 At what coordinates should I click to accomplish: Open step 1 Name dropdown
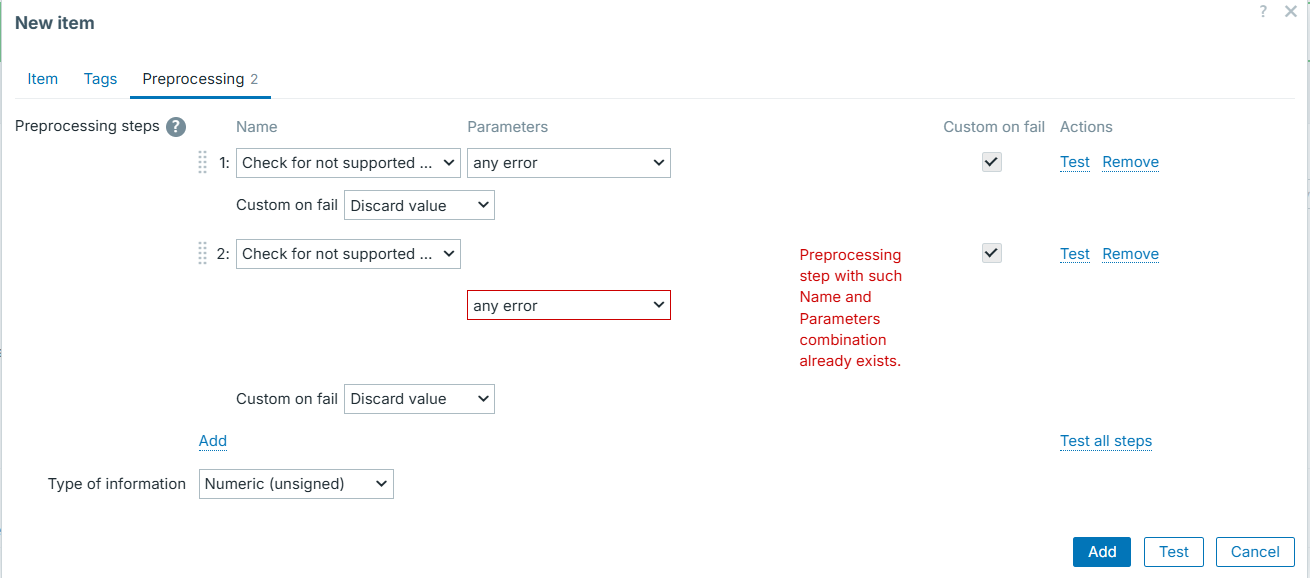click(348, 163)
